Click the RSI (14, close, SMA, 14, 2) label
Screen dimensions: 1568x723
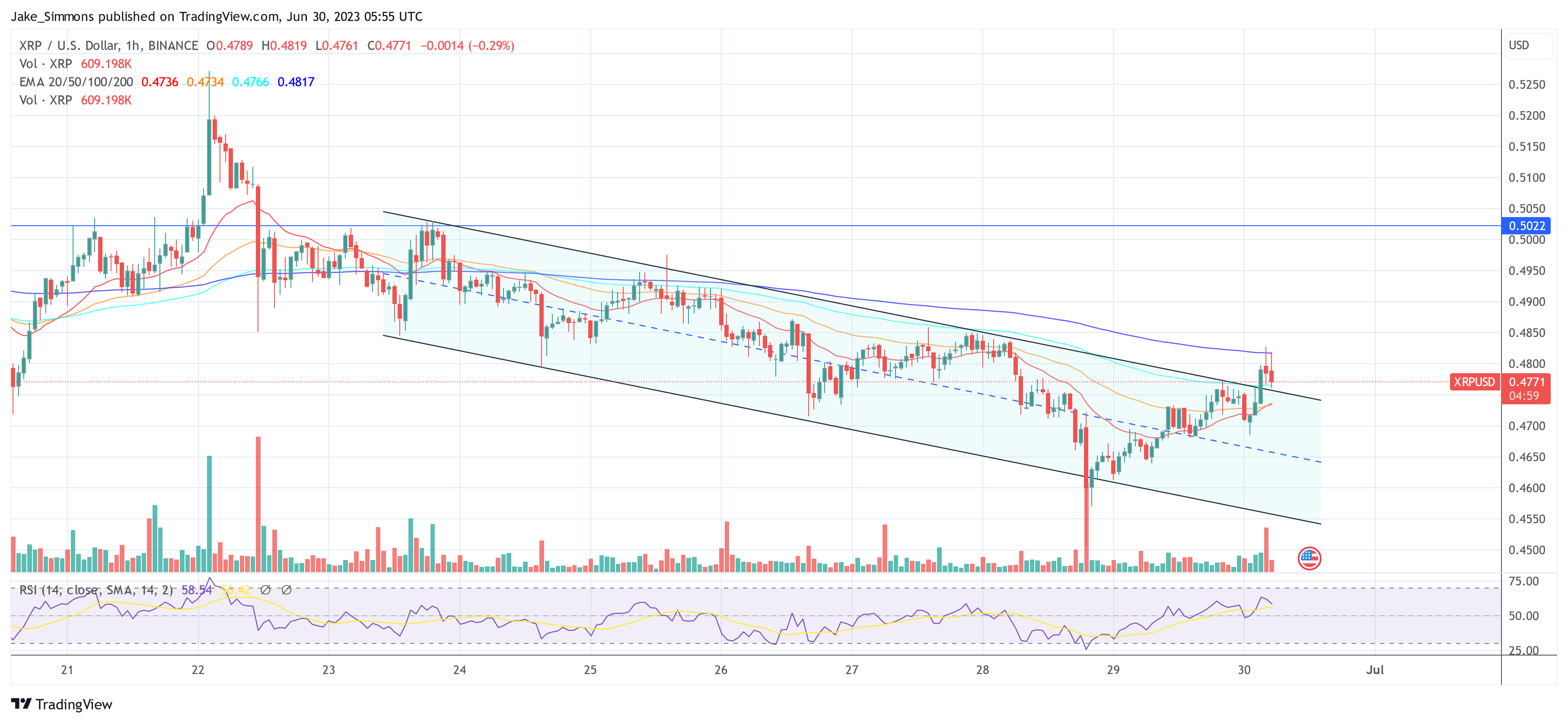pos(96,590)
